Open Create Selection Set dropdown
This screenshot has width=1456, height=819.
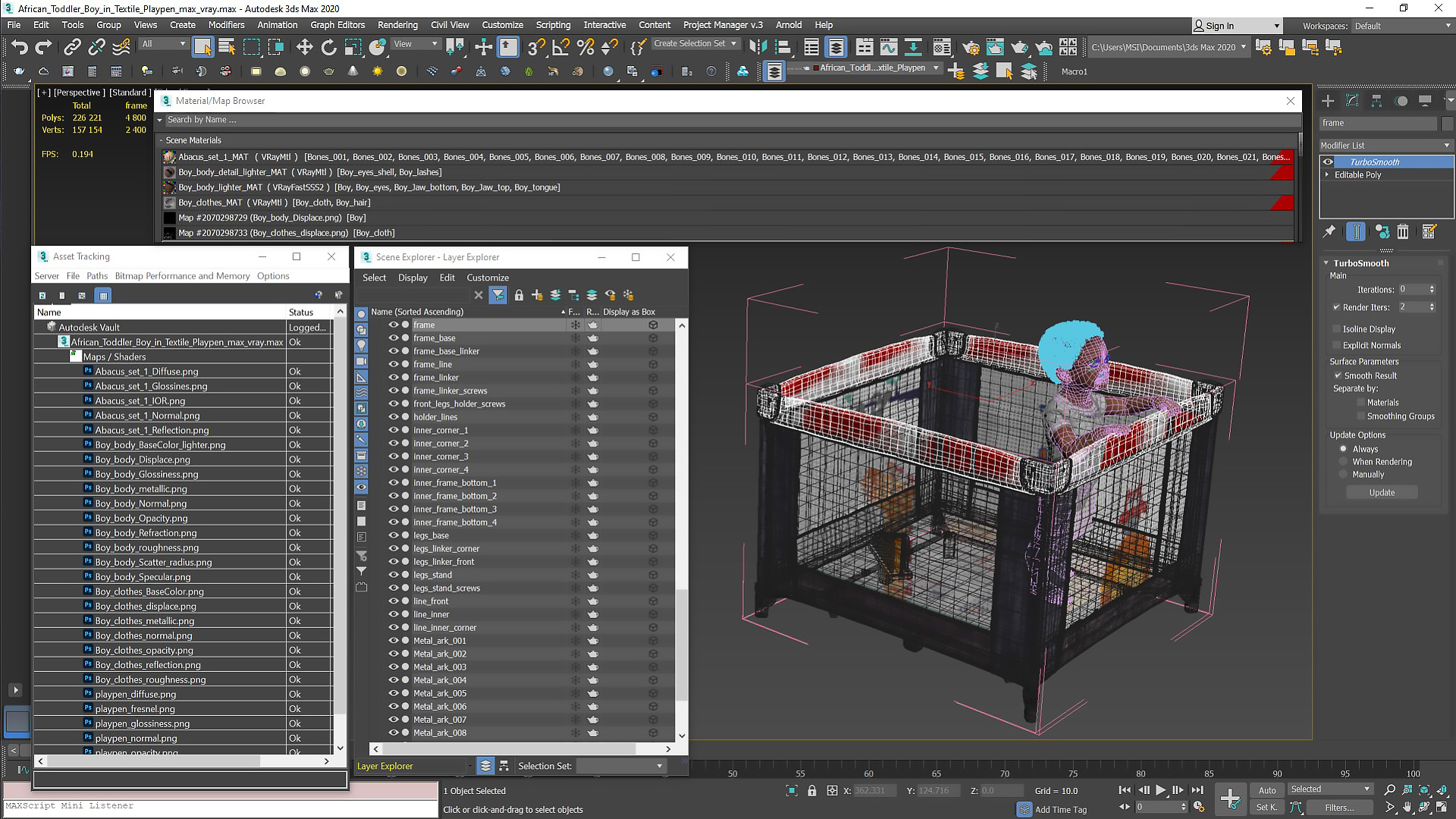[x=695, y=44]
